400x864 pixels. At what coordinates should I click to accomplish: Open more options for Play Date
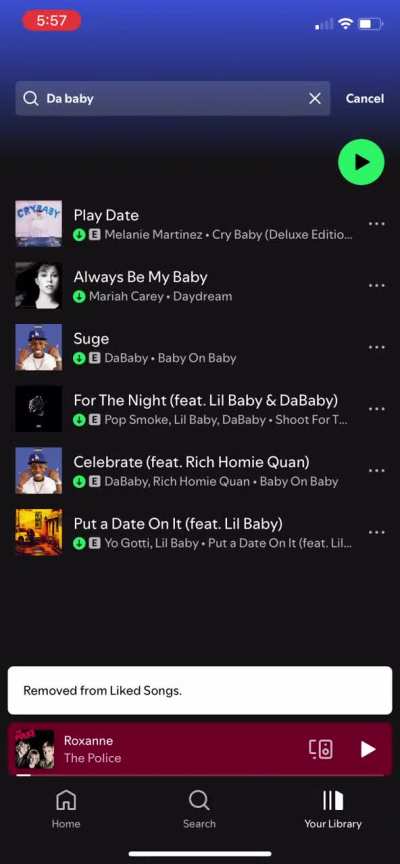click(x=376, y=224)
